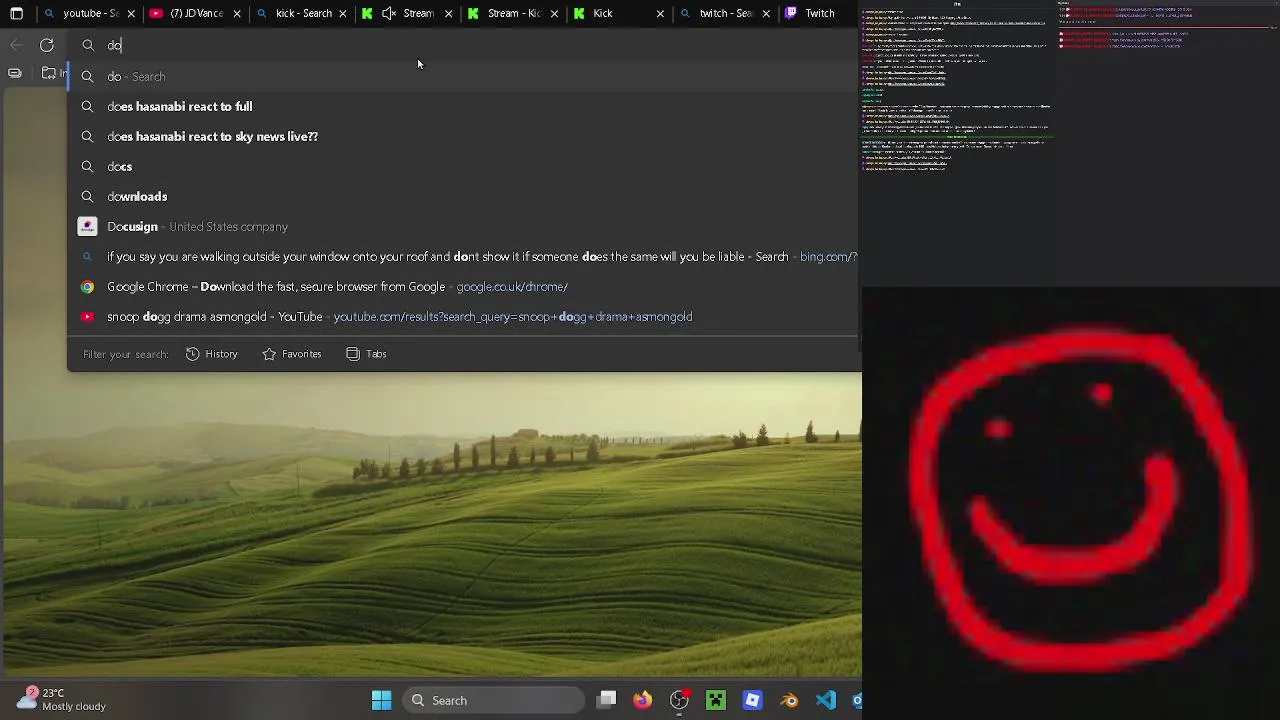The height and width of the screenshot is (720, 1280).
Task: Close the '(7) JD Vance' tab
Action: click(237, 14)
